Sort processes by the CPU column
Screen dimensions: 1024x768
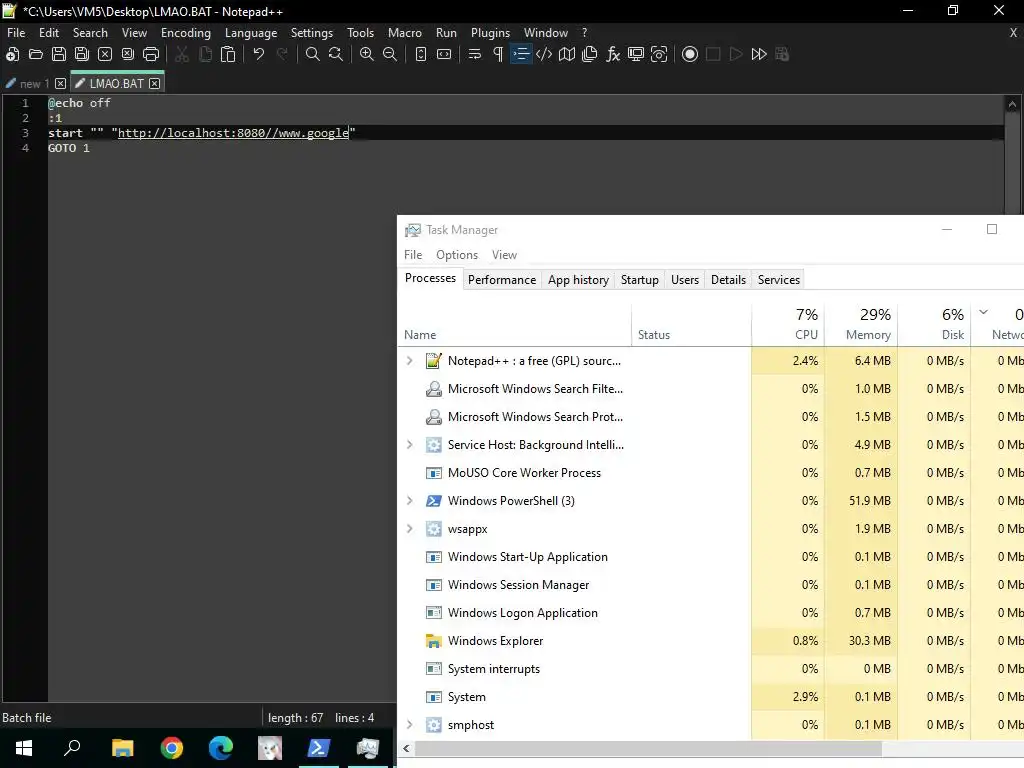[788, 324]
